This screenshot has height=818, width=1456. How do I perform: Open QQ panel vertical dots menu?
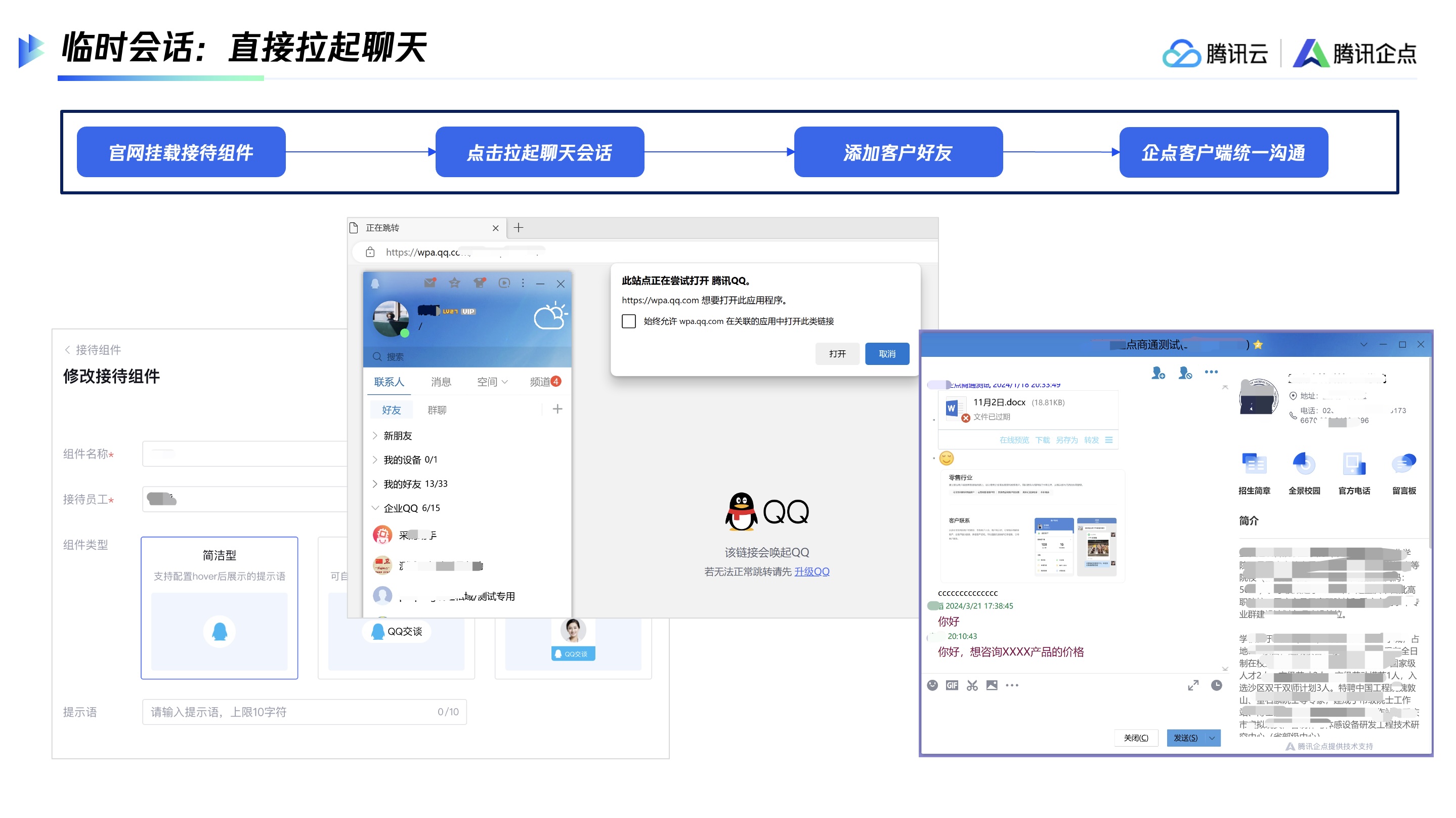tap(523, 283)
